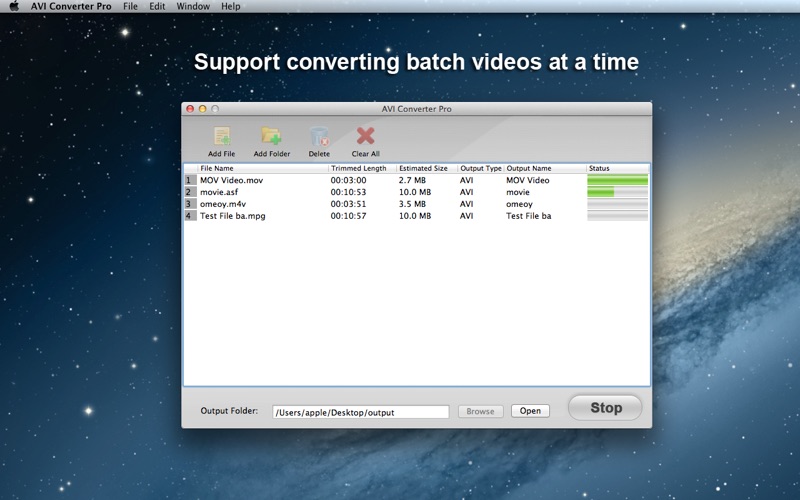Screen dimensions: 800x500
Task: Click status bar of omeoy.m4v row
Action: [x=617, y=204]
